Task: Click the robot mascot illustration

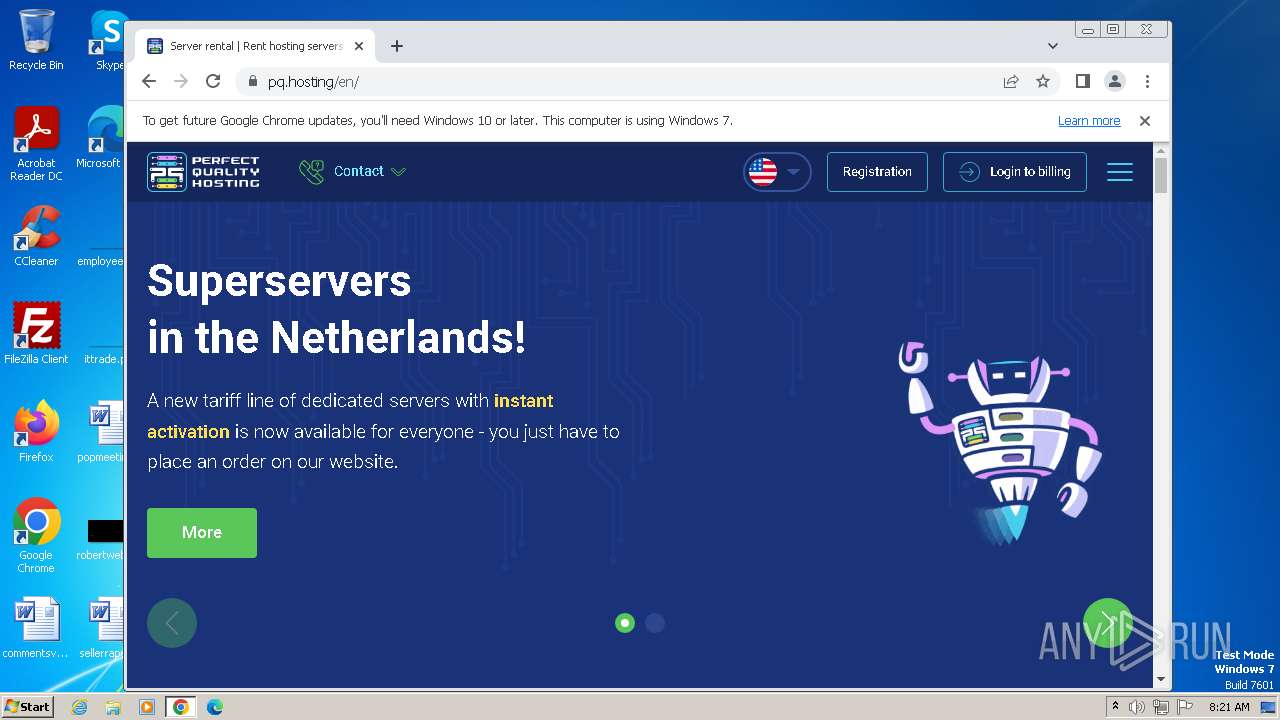Action: [x=1000, y=445]
